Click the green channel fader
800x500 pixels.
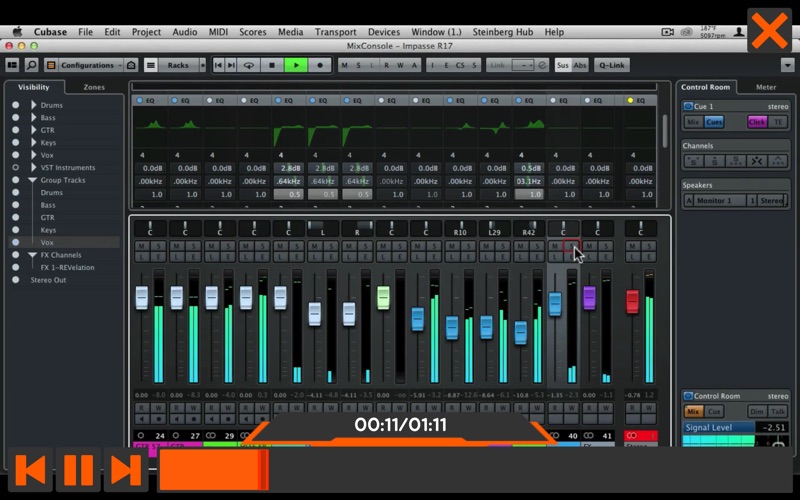[x=383, y=297]
